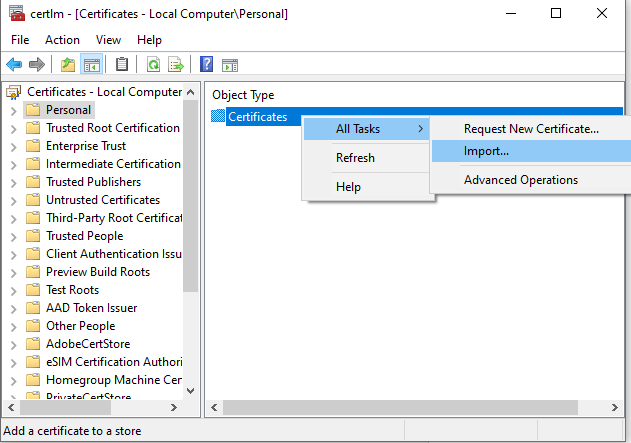The image size is (631, 443).
Task: Open the View menu
Action: pyautogui.click(x=108, y=40)
